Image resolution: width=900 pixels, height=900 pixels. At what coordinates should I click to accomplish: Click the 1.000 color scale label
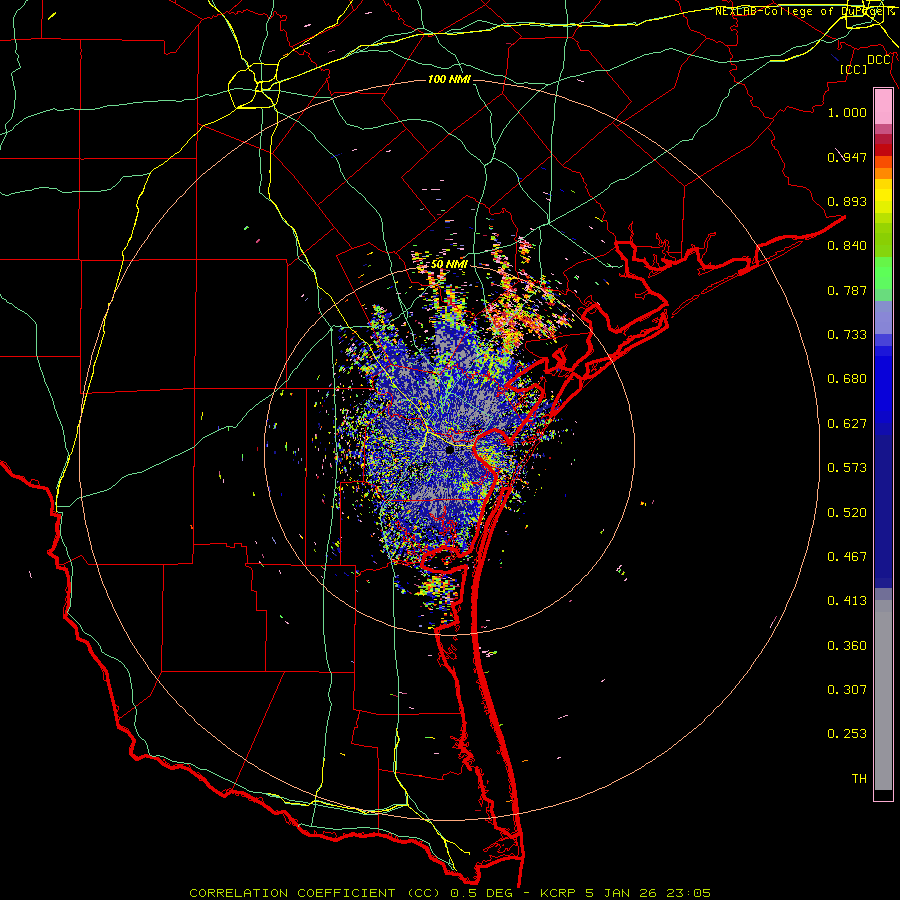(x=847, y=112)
